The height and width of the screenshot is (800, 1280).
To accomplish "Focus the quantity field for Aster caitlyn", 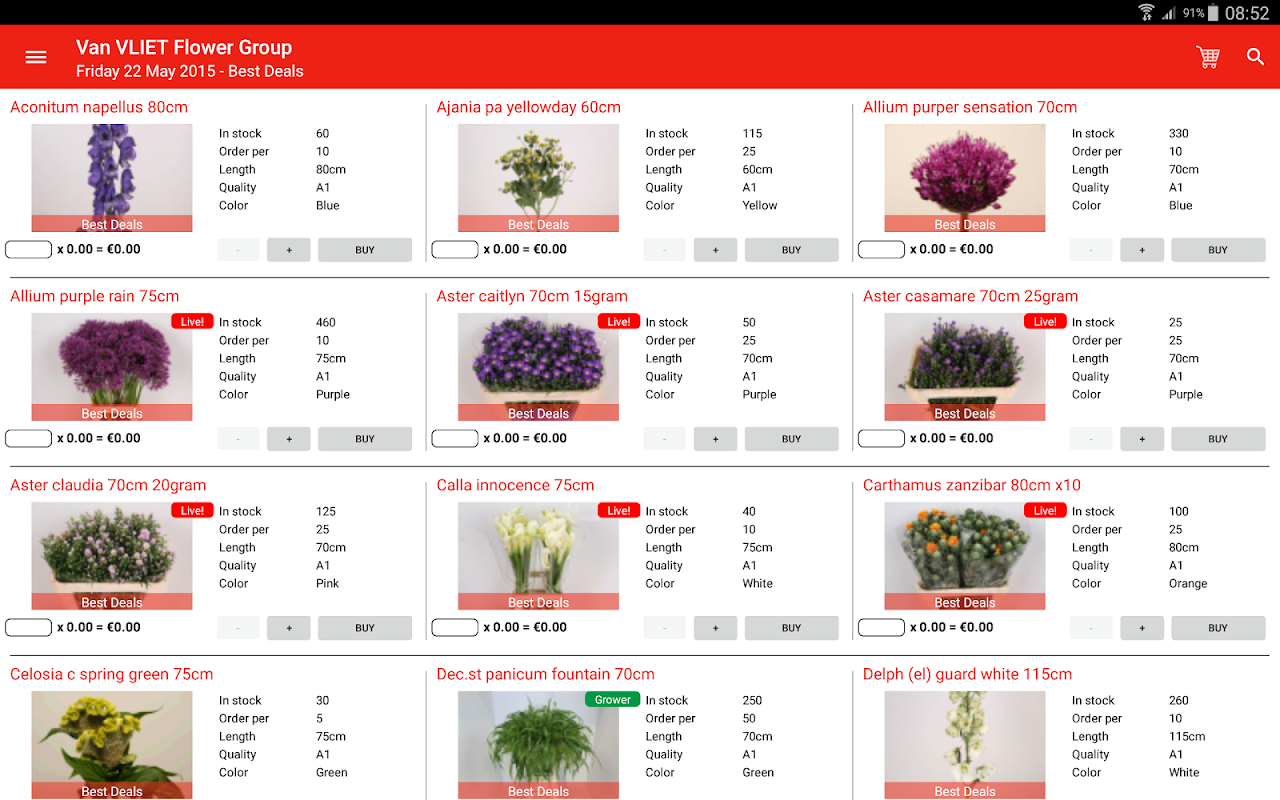I will (455, 438).
